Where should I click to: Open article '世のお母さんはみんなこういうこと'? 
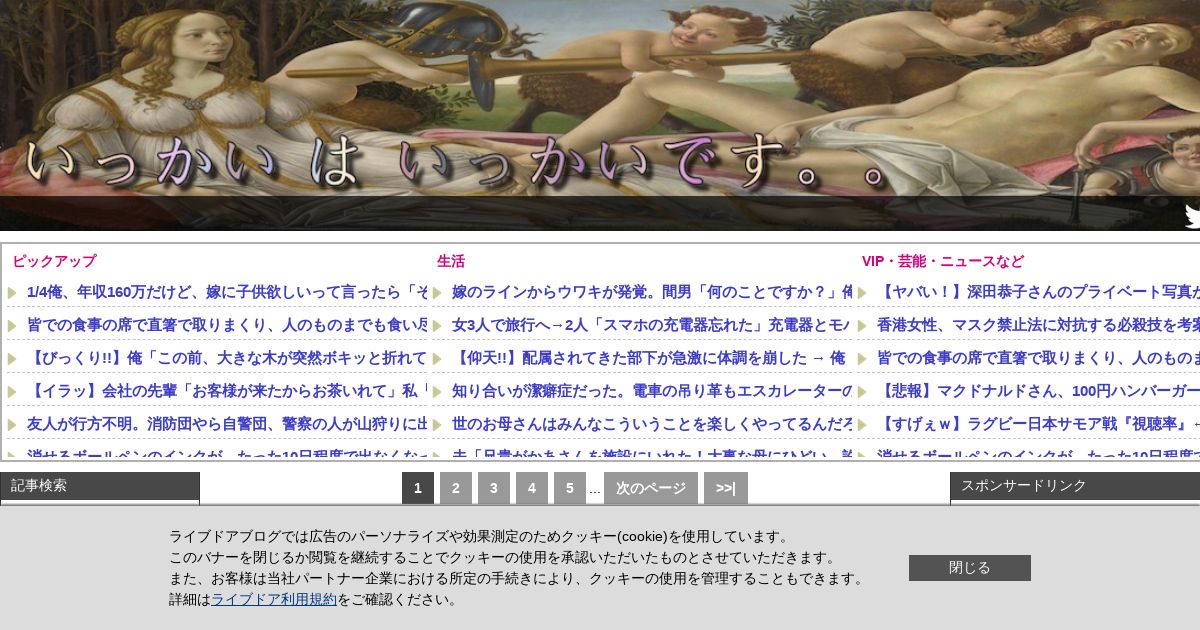point(652,424)
